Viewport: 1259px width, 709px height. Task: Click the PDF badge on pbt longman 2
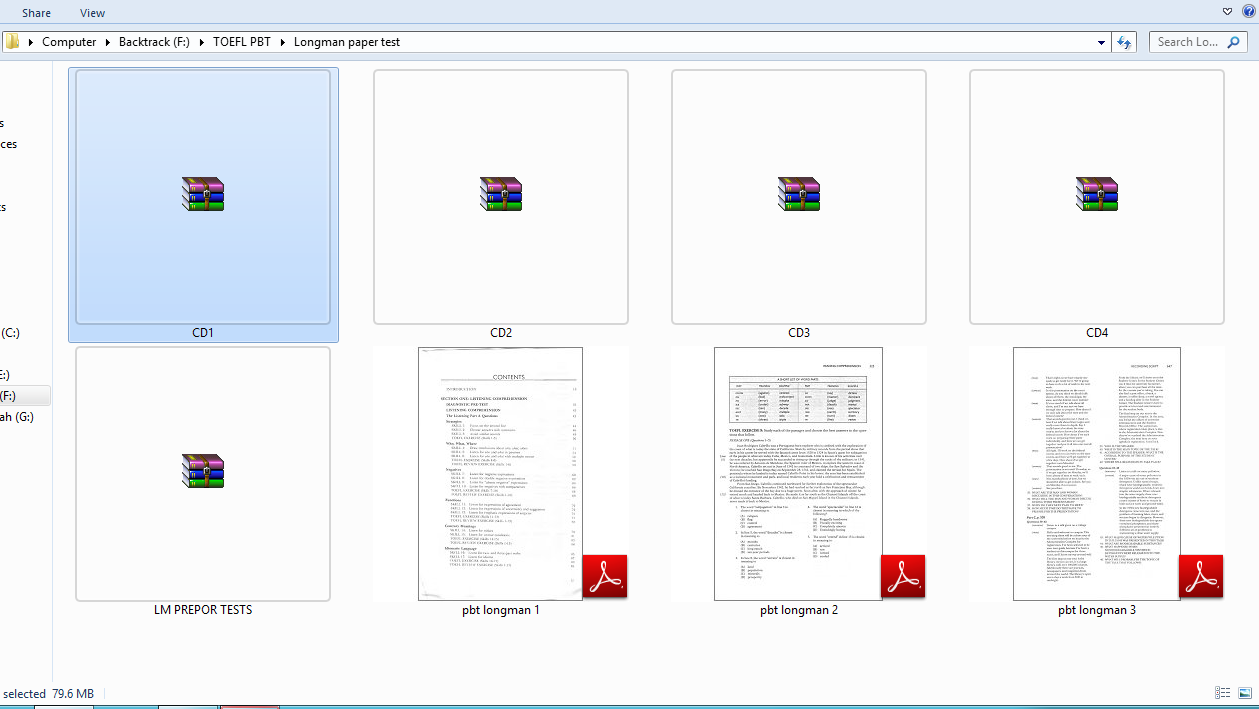903,576
